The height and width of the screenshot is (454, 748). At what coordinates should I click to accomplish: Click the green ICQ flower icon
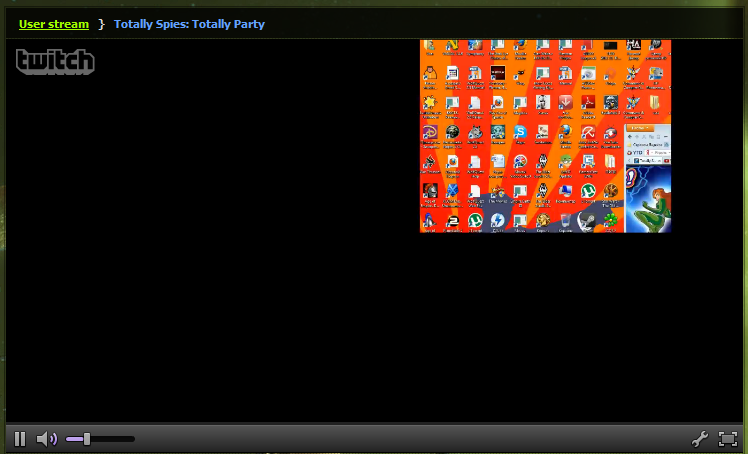pyautogui.click(x=611, y=220)
